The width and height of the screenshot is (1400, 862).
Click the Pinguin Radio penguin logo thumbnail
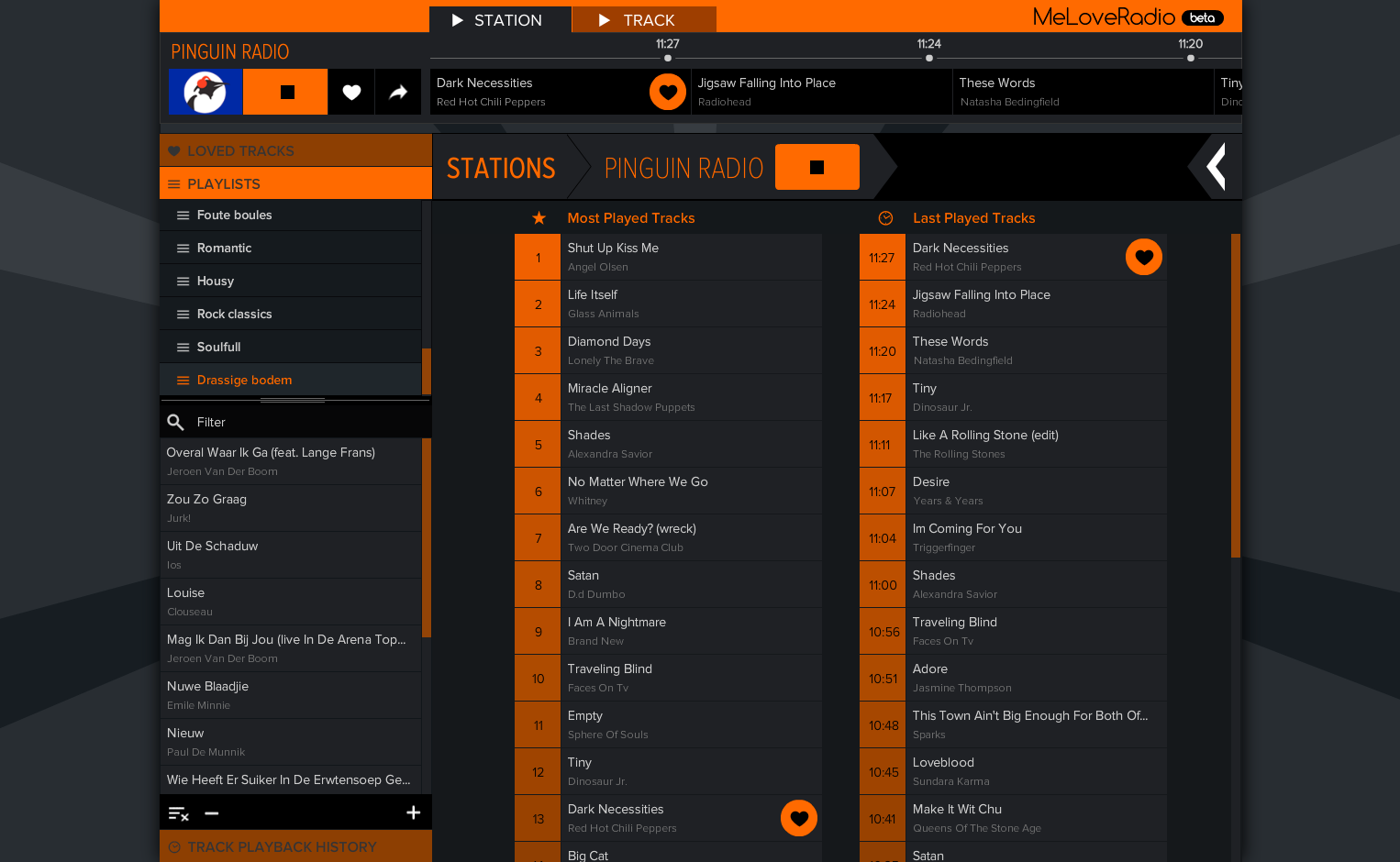click(206, 92)
